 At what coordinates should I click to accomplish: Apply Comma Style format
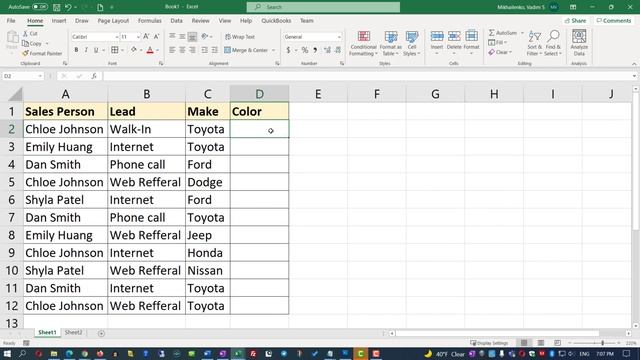pyautogui.click(x=315, y=50)
